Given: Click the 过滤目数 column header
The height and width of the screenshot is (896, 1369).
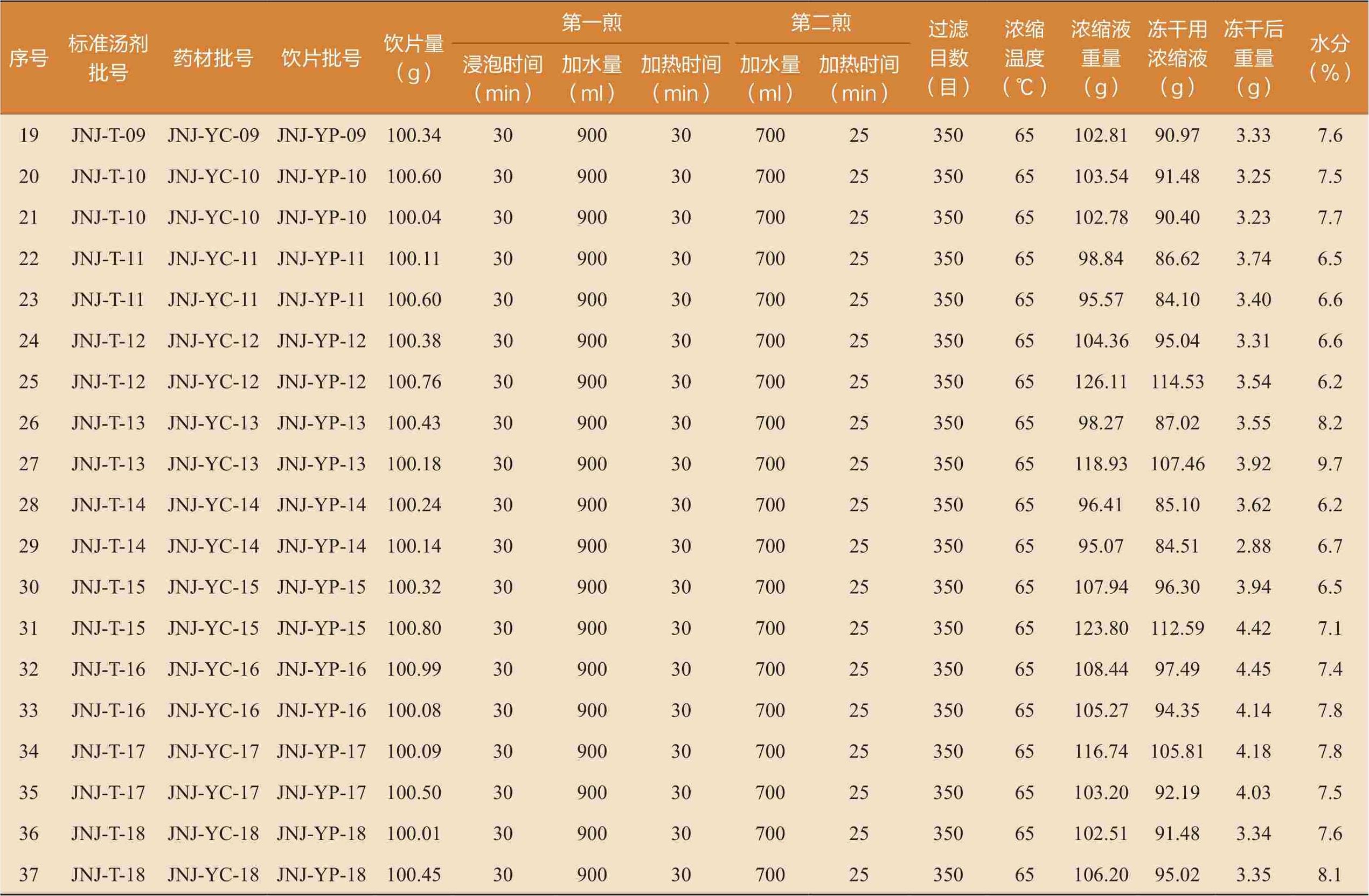Looking at the screenshot, I should (948, 58).
